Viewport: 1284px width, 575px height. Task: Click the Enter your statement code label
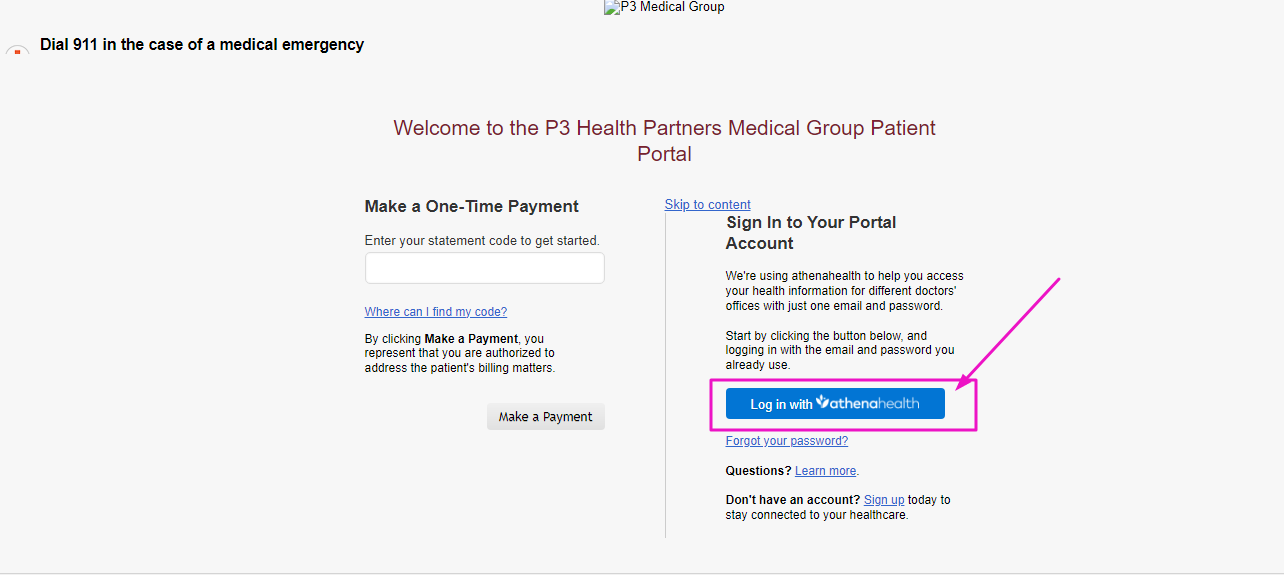482,241
